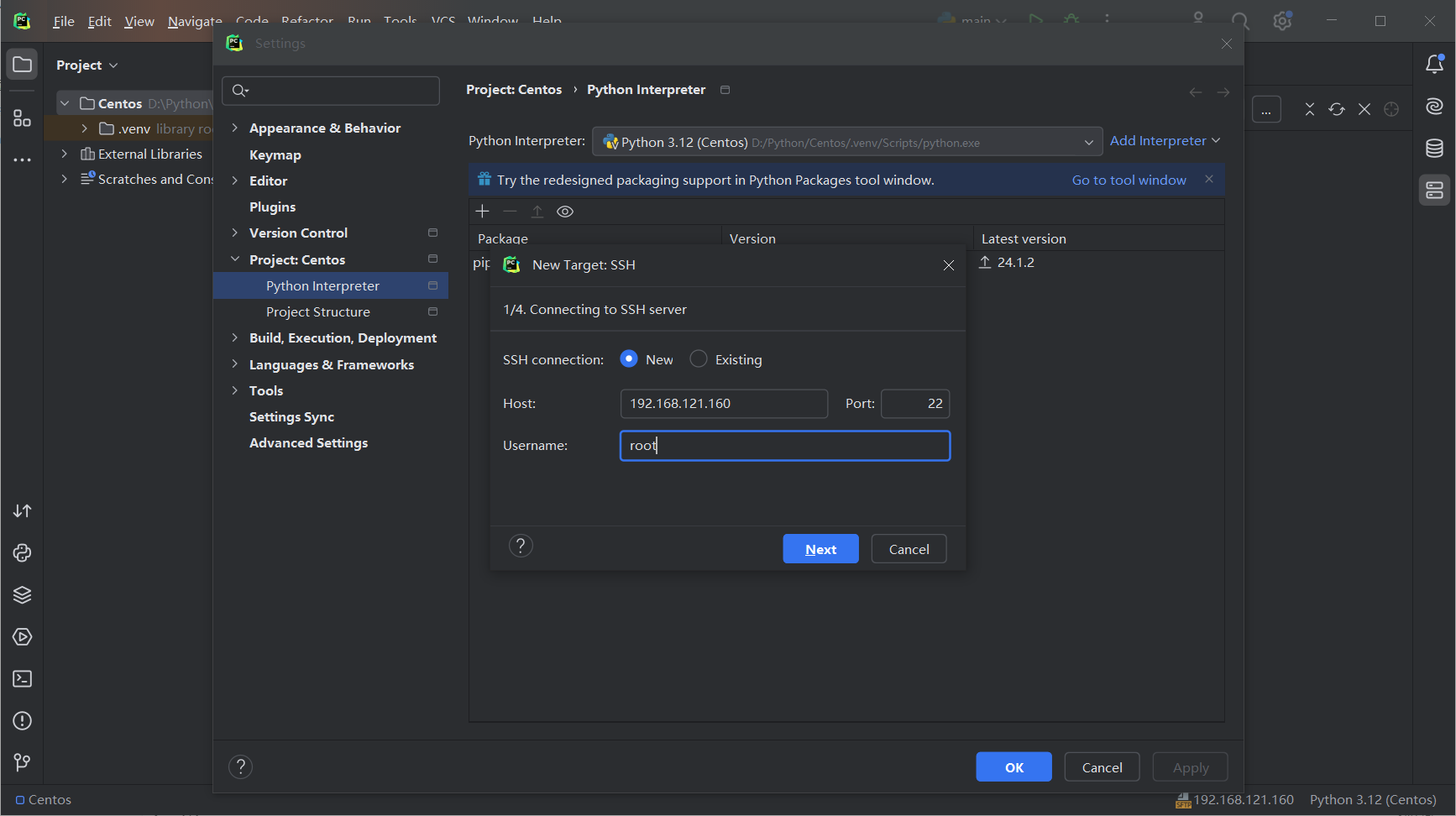
Task: Open the Problems tool window icon
Action: click(x=23, y=721)
